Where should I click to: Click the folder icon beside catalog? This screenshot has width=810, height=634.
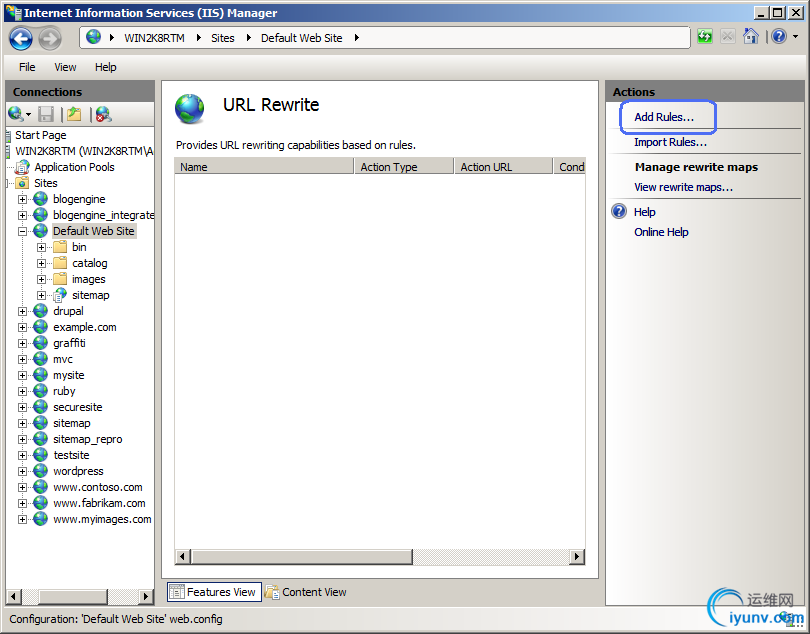click(x=60, y=263)
